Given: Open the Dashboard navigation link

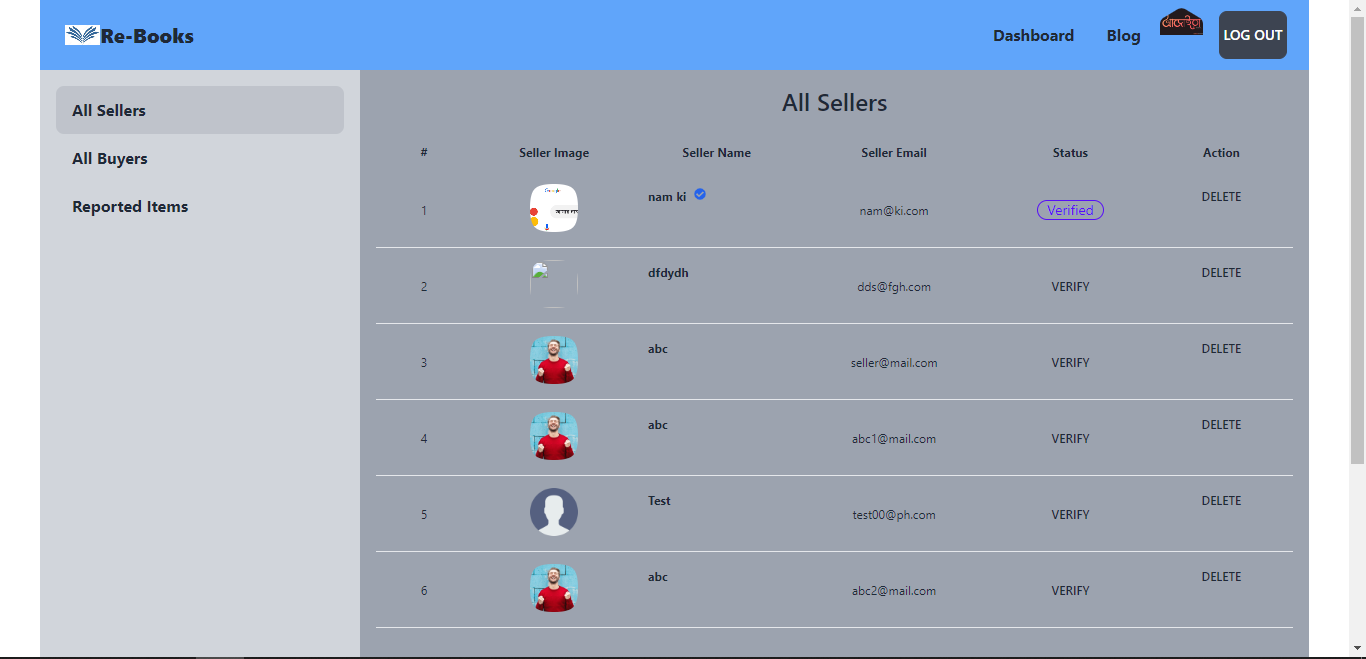Looking at the screenshot, I should click(1033, 35).
